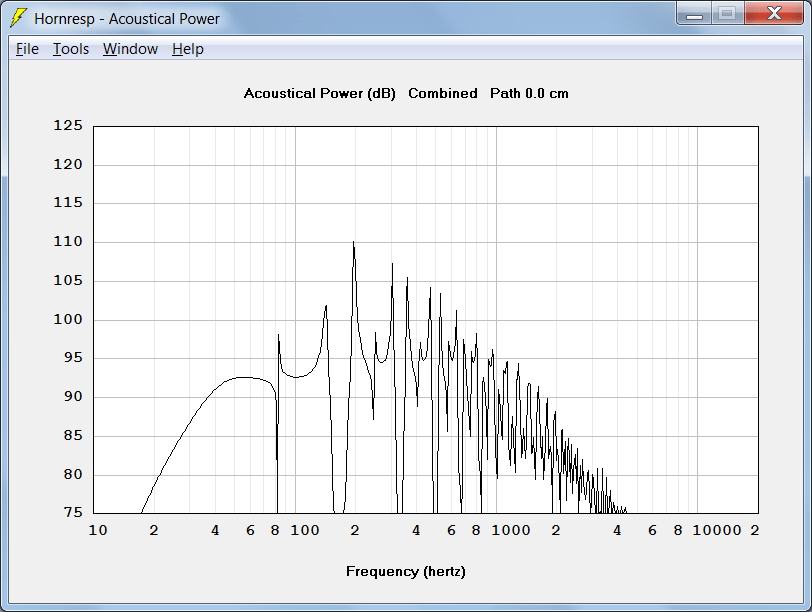Open the Help menu
The image size is (812, 612).
(x=187, y=49)
